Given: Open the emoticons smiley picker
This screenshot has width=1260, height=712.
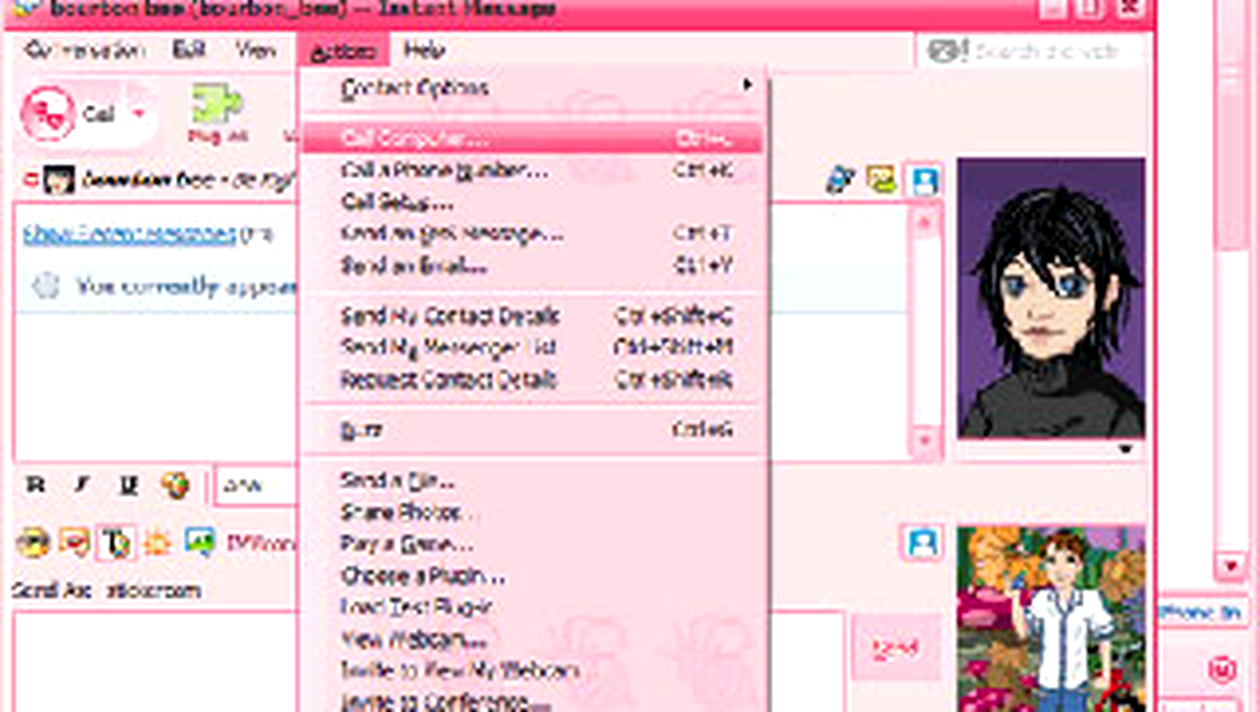Looking at the screenshot, I should (x=33, y=542).
